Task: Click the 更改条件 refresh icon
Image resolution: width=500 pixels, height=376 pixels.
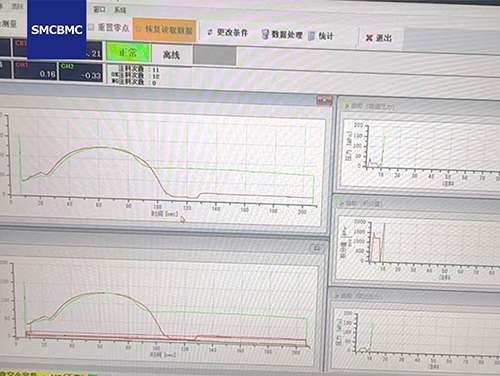Action: 210,32
